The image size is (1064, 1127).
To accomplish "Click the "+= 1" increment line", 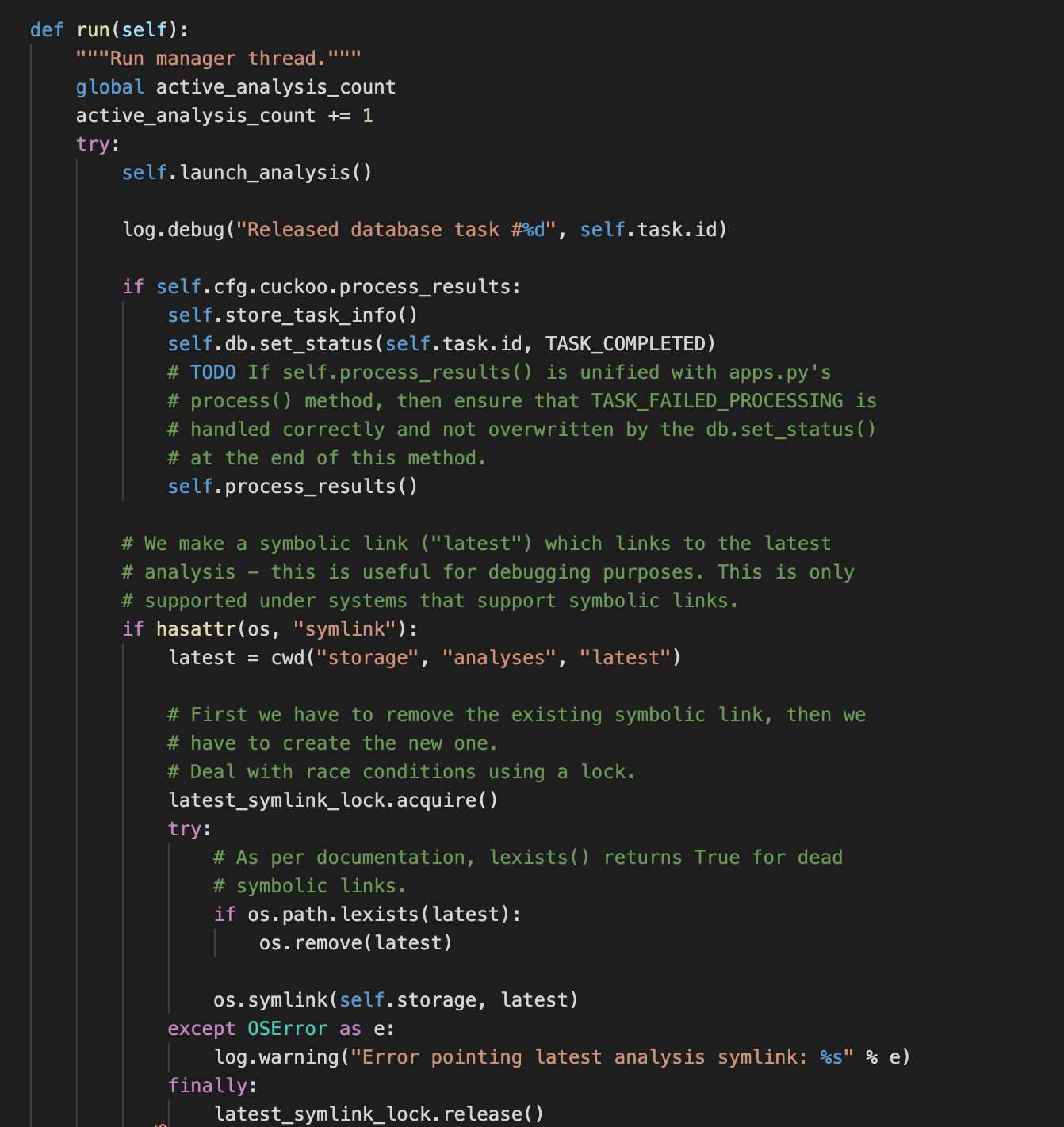I will tap(224, 116).
